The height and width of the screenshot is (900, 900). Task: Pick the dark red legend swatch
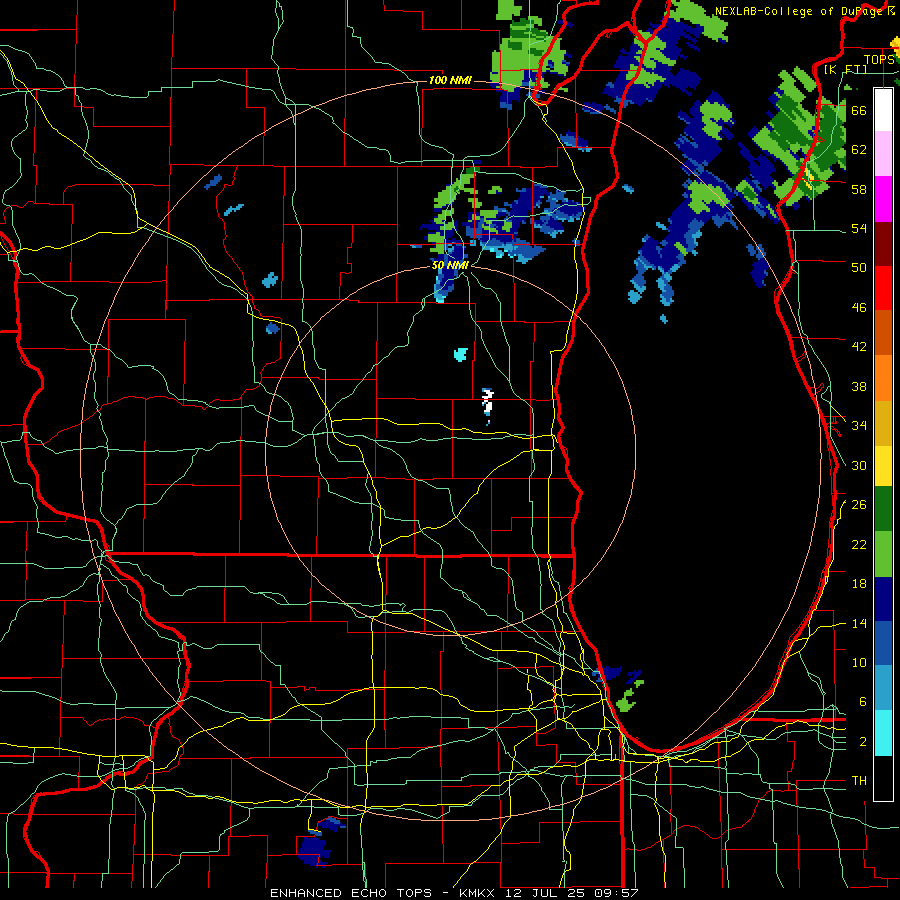click(883, 244)
